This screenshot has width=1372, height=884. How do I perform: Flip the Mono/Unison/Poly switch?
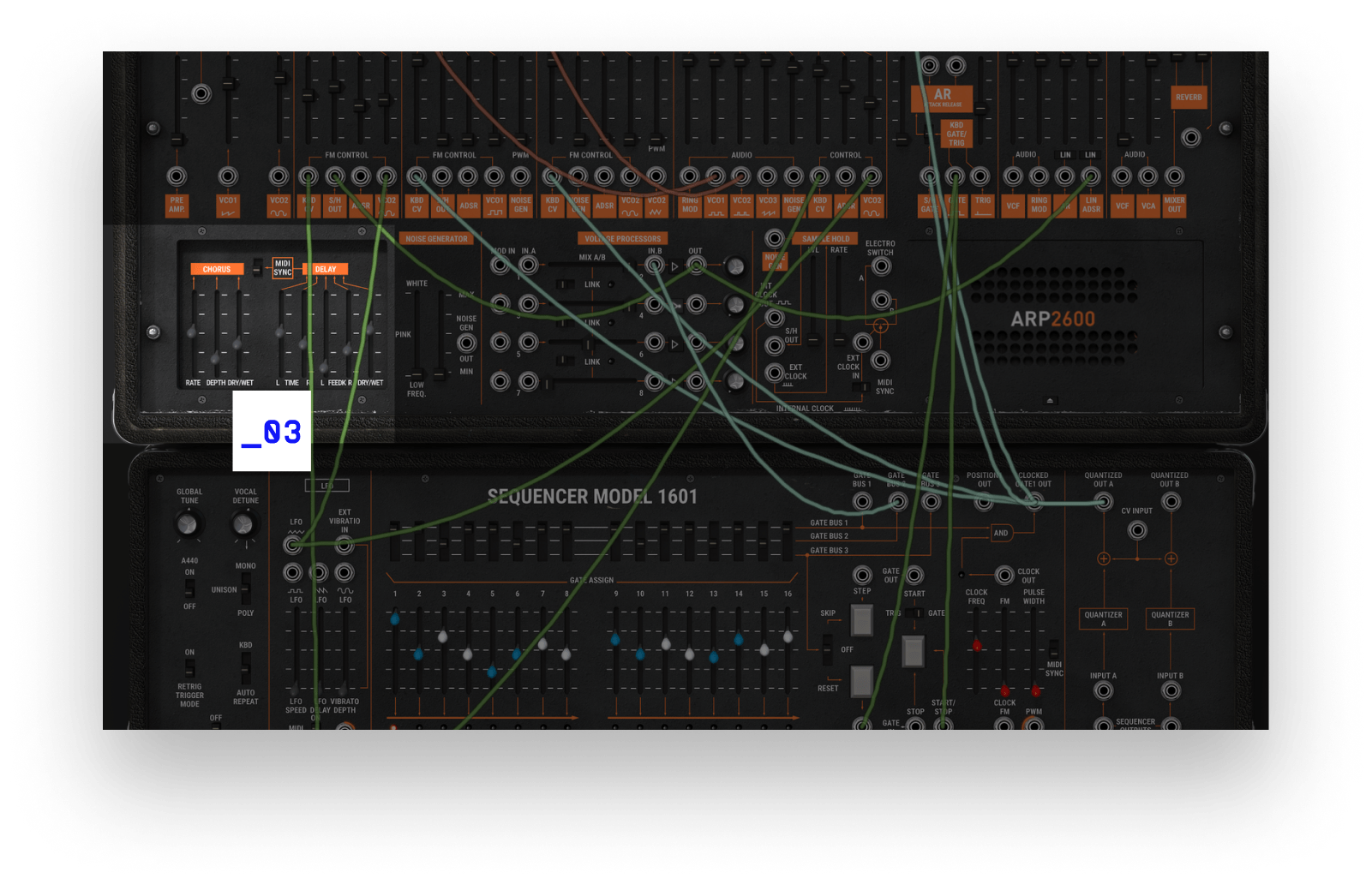pyautogui.click(x=246, y=589)
